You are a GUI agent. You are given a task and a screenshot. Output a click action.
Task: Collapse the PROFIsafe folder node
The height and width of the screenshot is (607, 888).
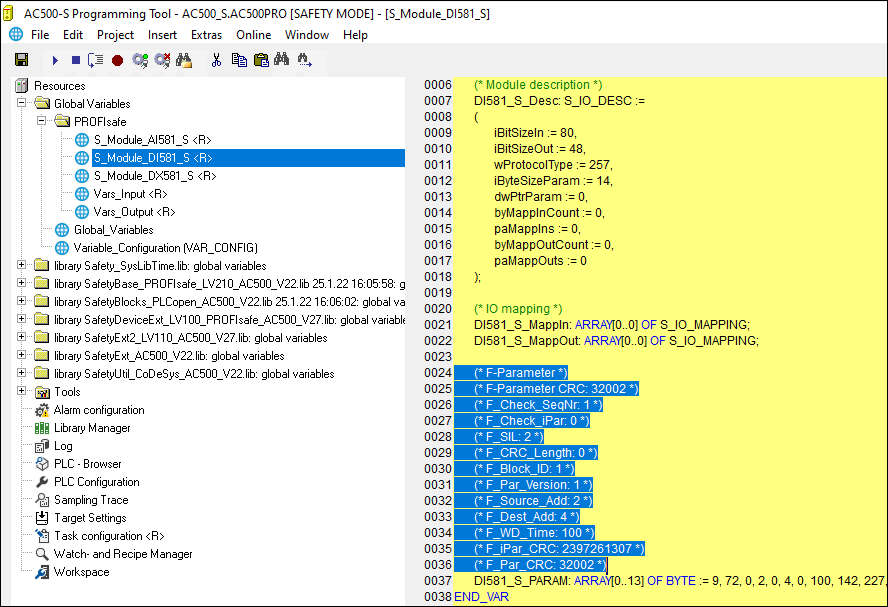click(41, 121)
